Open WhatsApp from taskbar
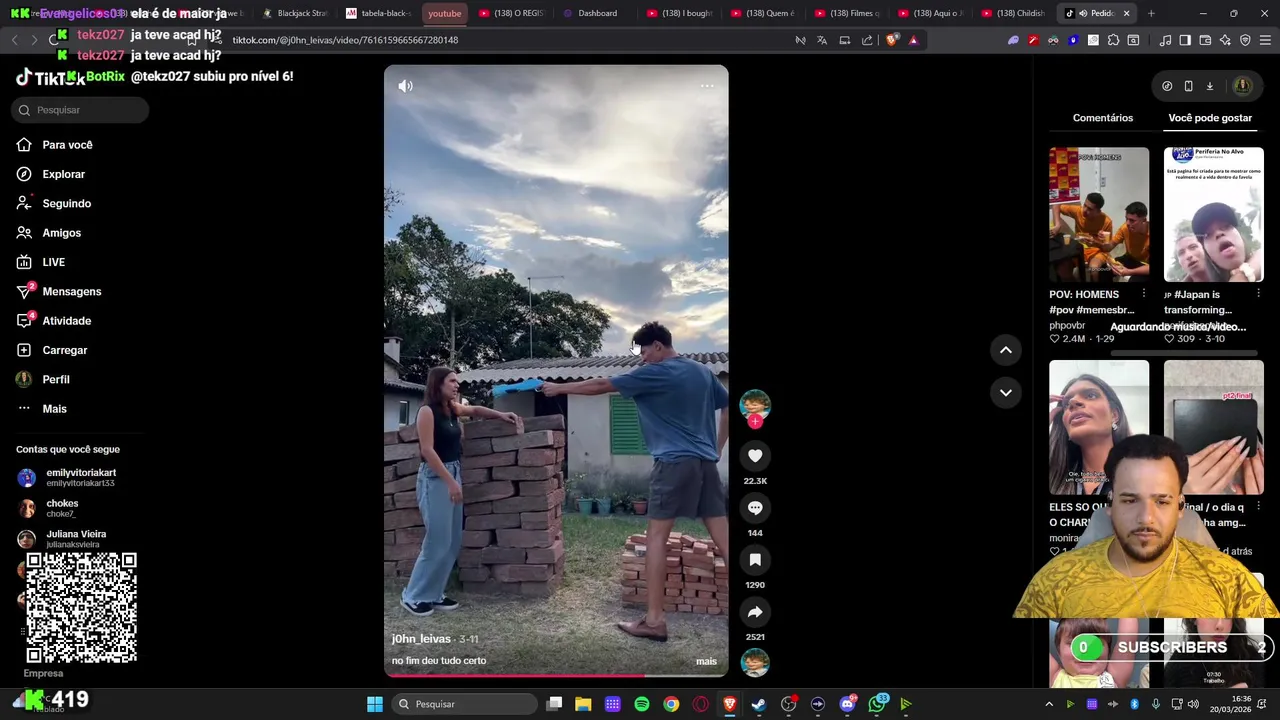 (x=877, y=704)
